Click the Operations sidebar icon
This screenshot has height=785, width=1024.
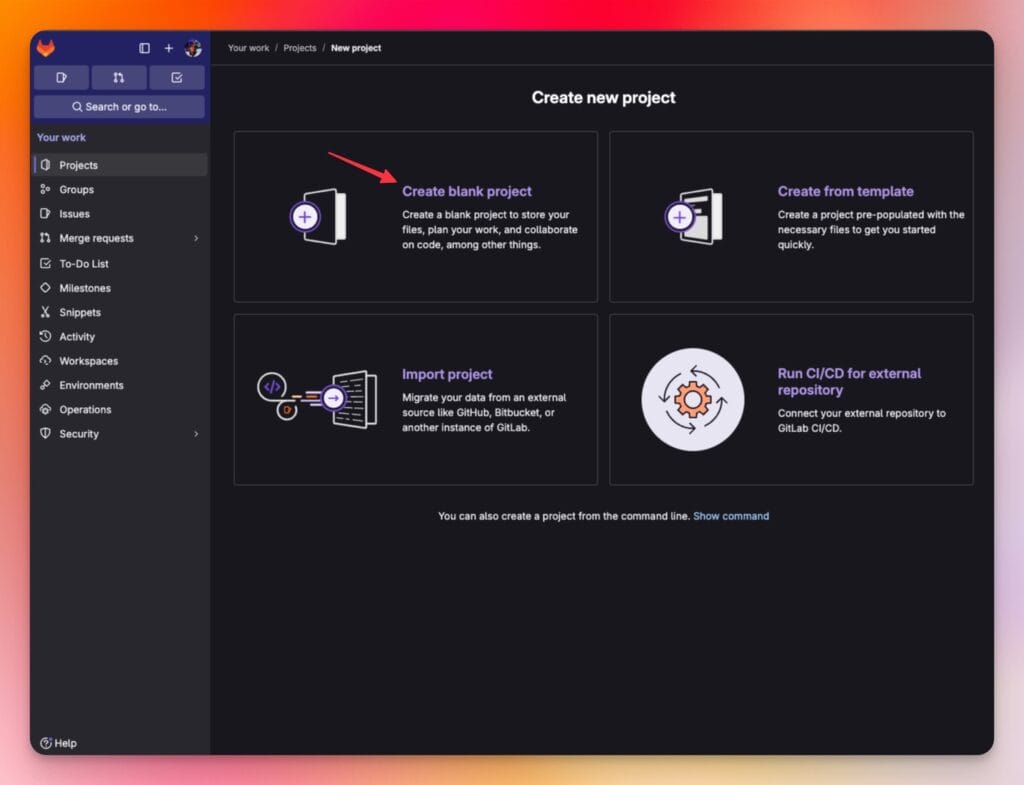[x=45, y=409]
